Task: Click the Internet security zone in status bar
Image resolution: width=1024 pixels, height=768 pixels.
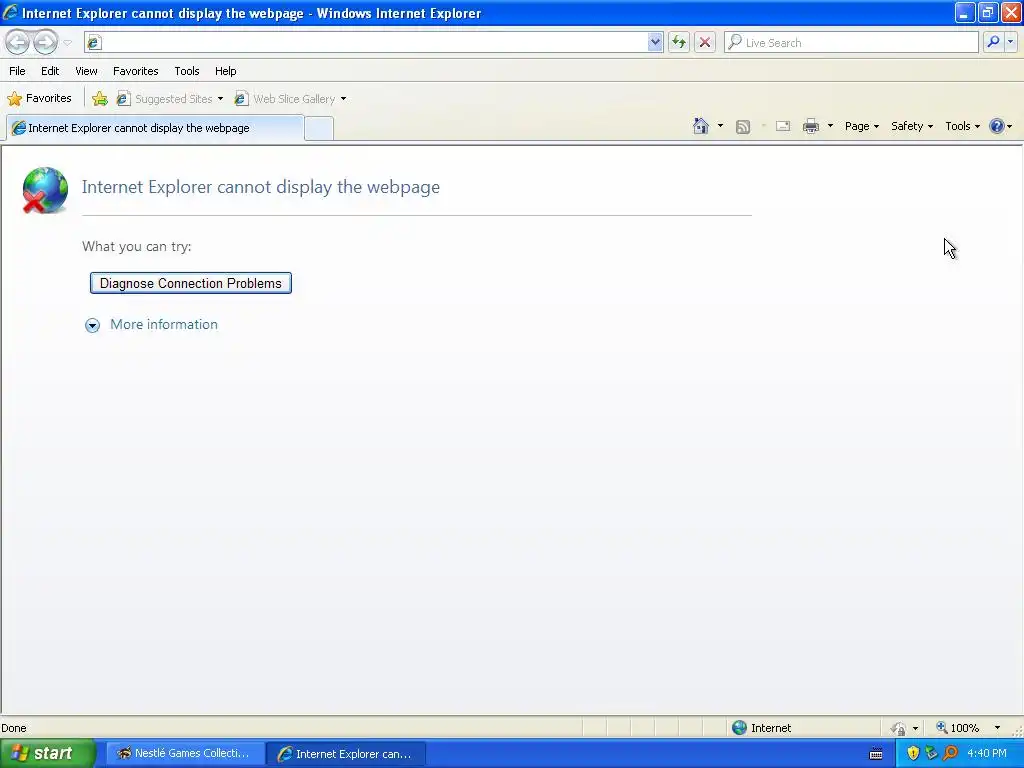Action: pyautogui.click(x=761, y=728)
